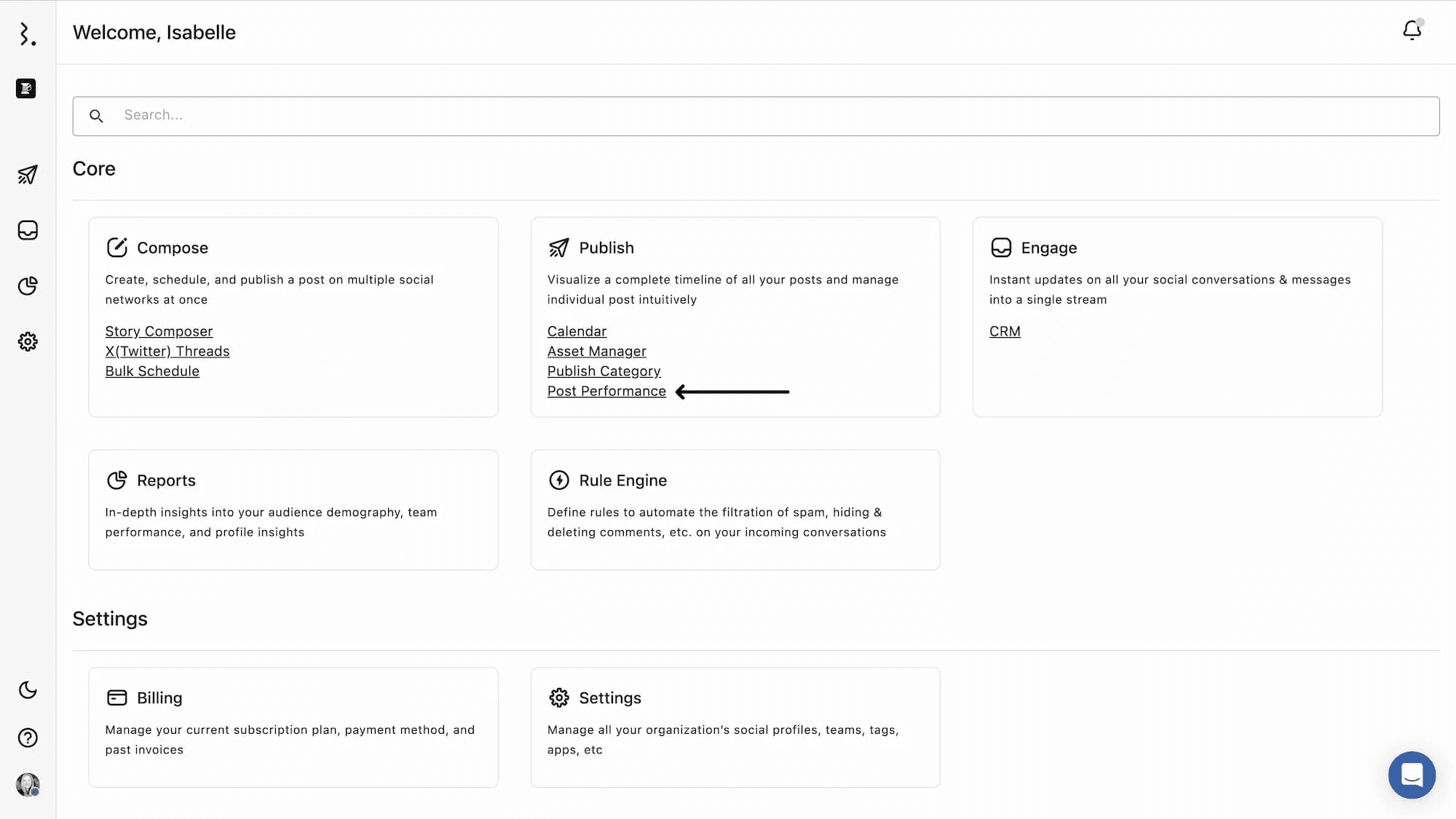Screen dimensions: 1456x819
Task: Toggle dark mode with the moon icon
Action: pos(27,689)
